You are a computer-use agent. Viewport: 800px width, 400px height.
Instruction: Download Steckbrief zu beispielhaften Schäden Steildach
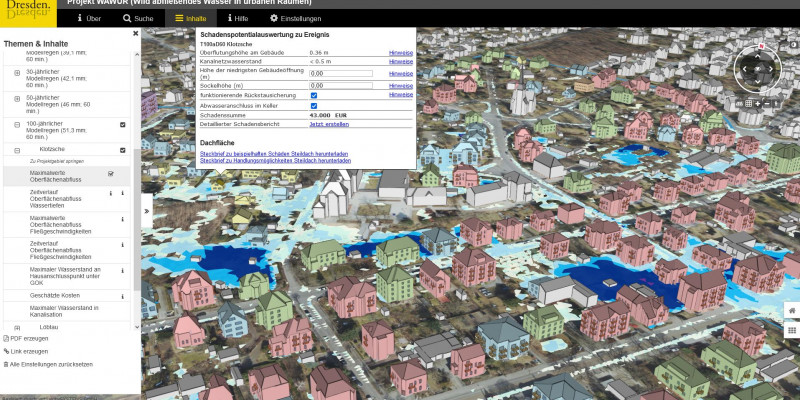(x=274, y=154)
